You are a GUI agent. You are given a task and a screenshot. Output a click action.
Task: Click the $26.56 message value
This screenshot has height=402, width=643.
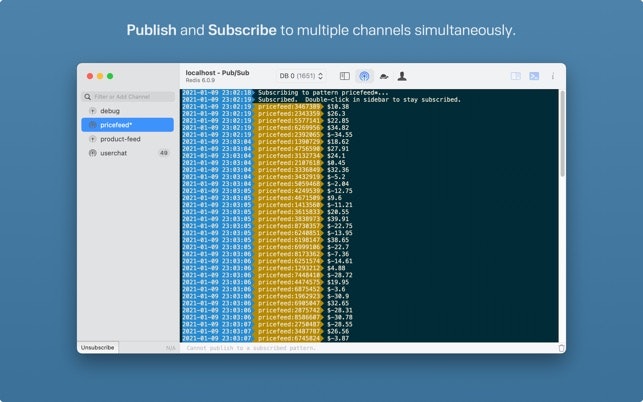pos(338,331)
